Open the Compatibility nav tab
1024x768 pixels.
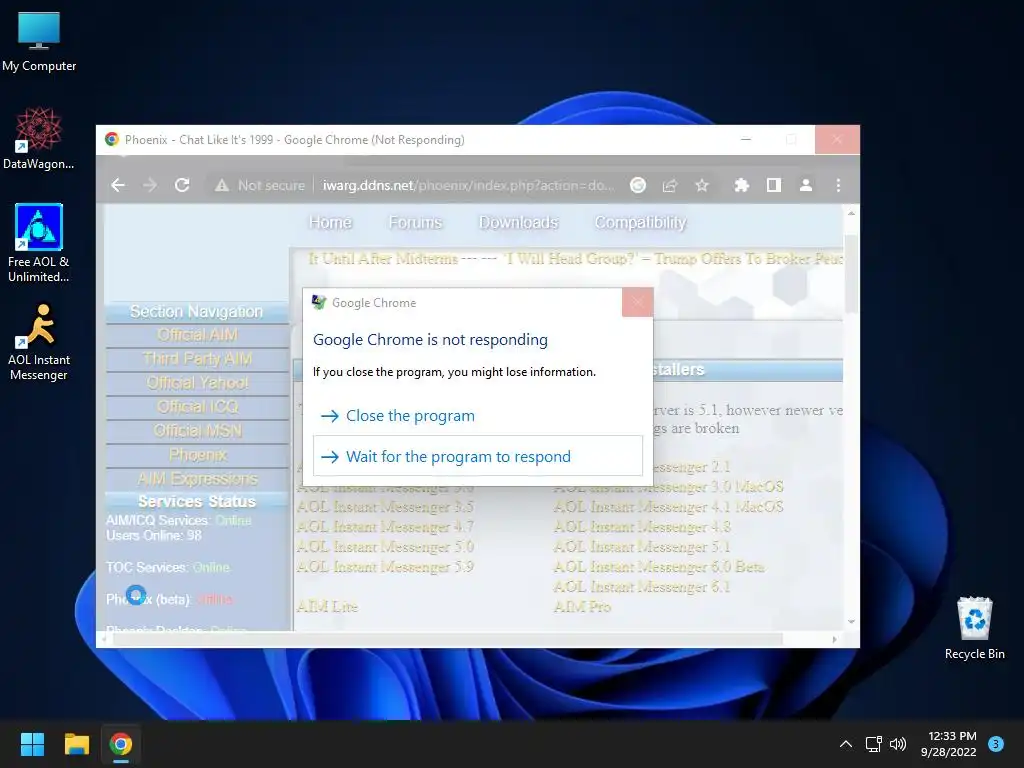click(x=640, y=223)
